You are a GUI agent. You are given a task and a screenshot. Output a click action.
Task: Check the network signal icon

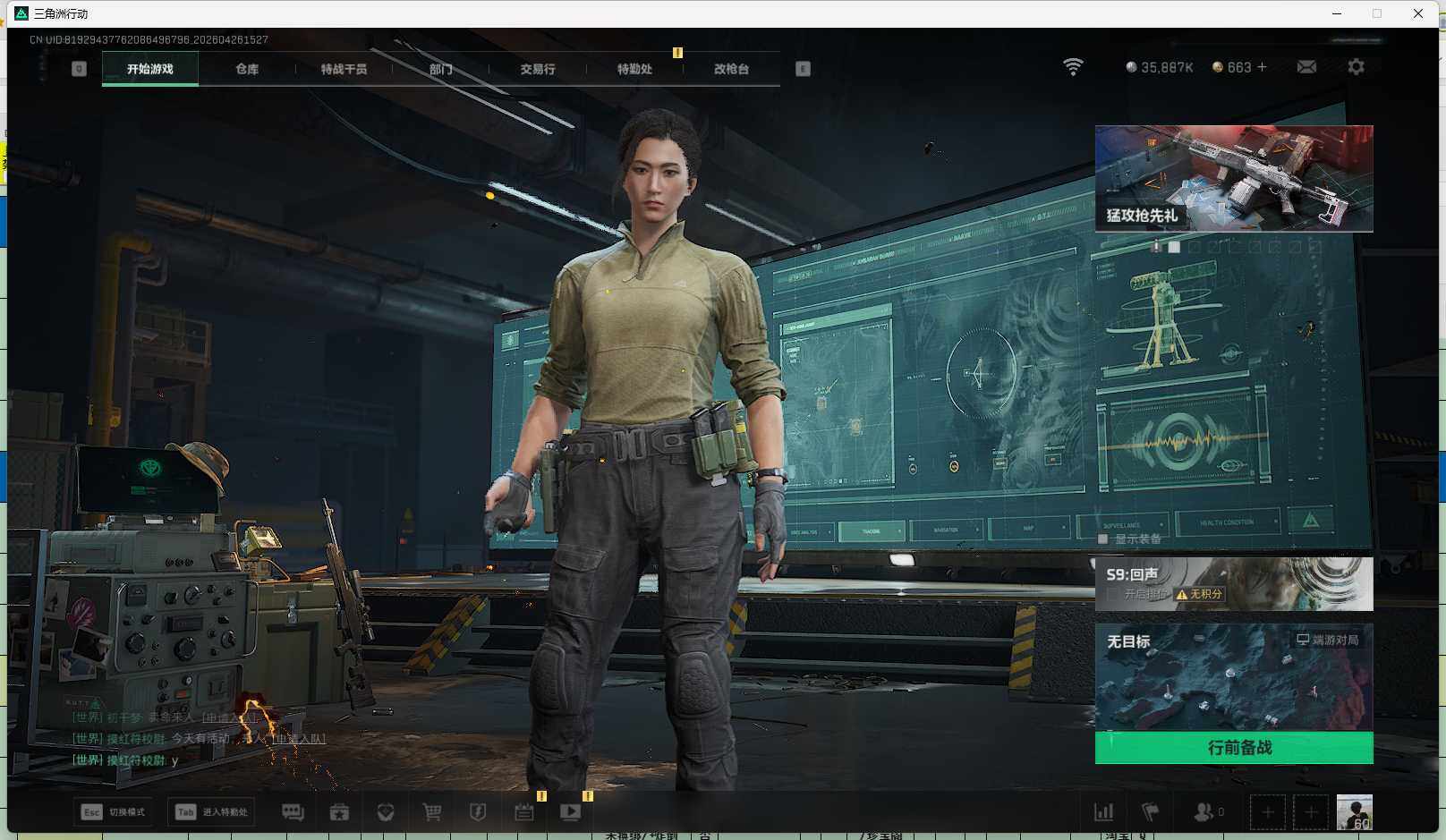point(1073,67)
